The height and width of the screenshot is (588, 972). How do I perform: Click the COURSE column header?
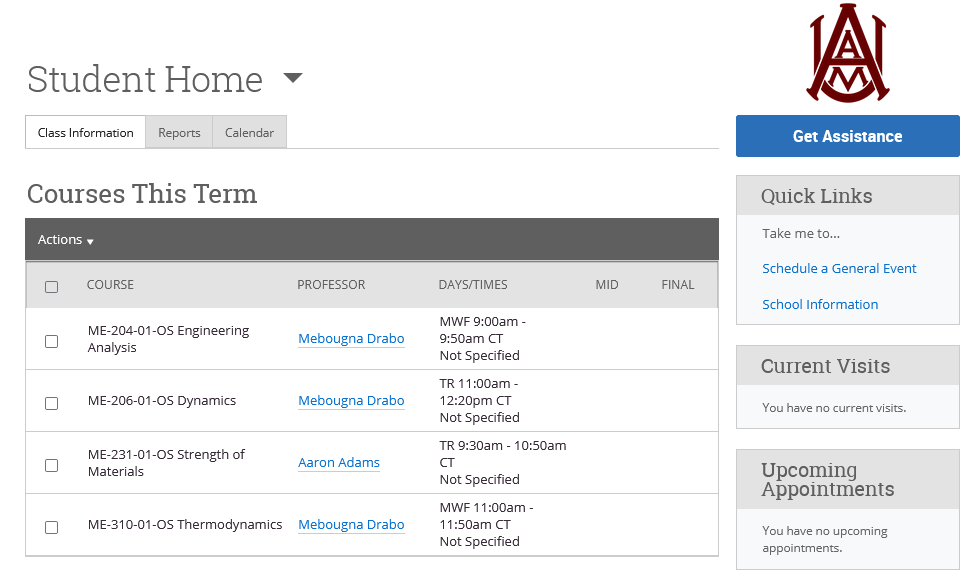coord(110,285)
